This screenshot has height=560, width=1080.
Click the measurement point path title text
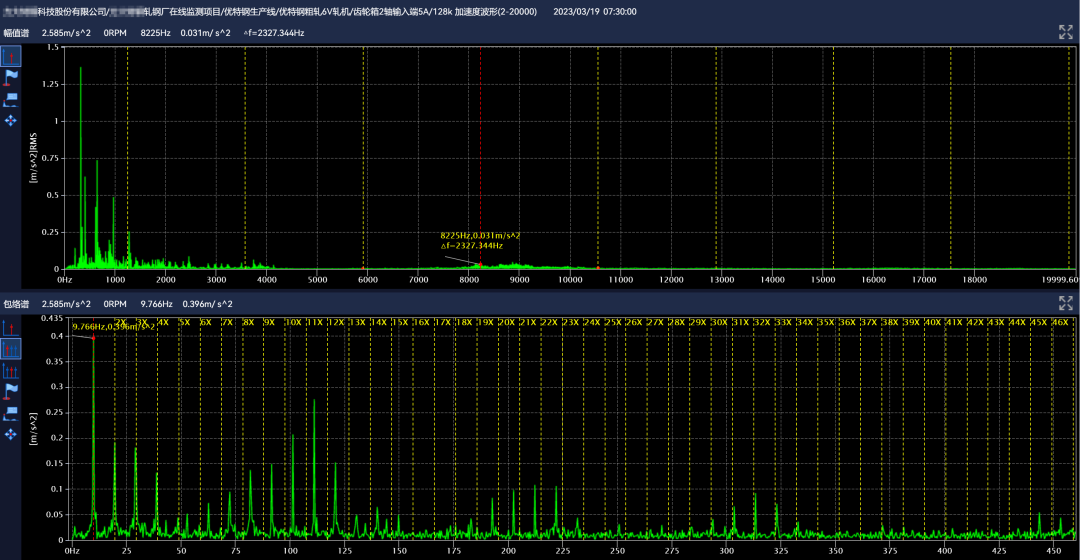pyautogui.click(x=270, y=11)
